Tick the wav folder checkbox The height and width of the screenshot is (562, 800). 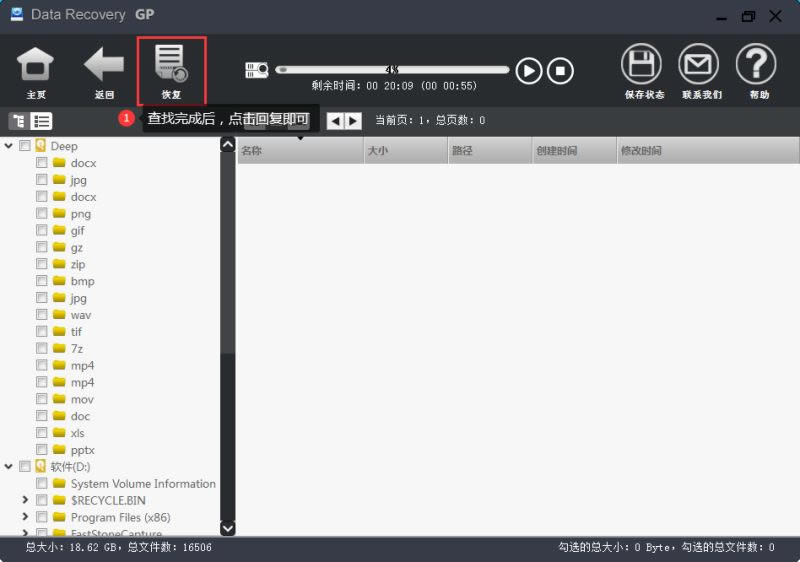click(42, 314)
